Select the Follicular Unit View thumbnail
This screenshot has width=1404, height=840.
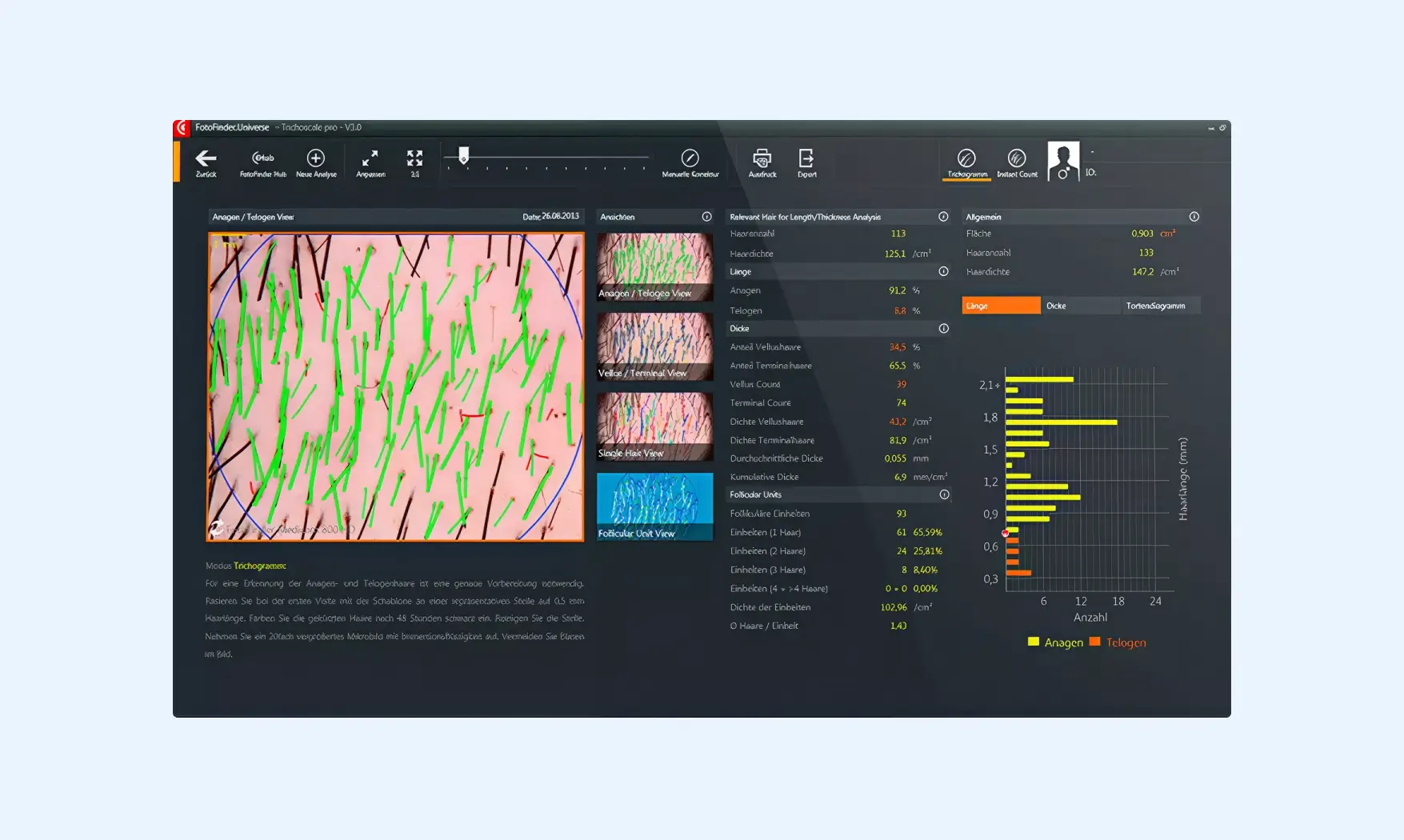(x=654, y=506)
